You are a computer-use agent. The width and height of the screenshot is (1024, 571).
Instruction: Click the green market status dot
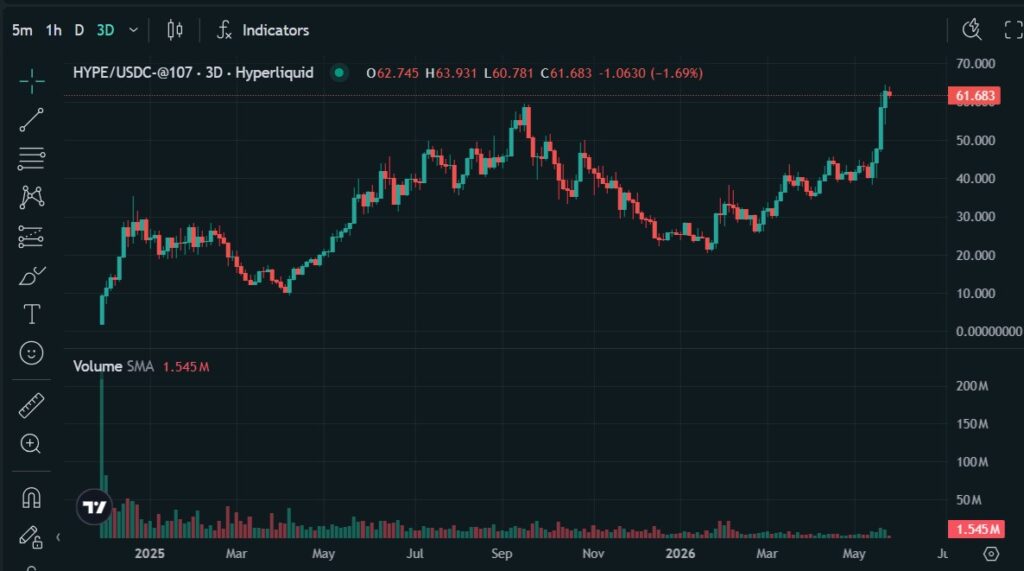(339, 73)
